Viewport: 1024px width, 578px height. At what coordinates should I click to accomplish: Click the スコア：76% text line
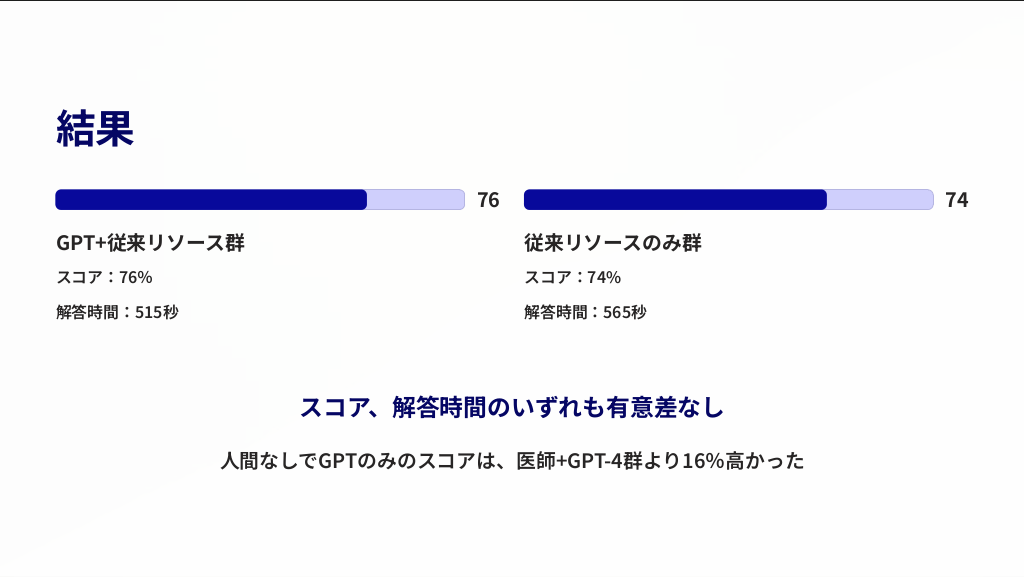pos(104,277)
